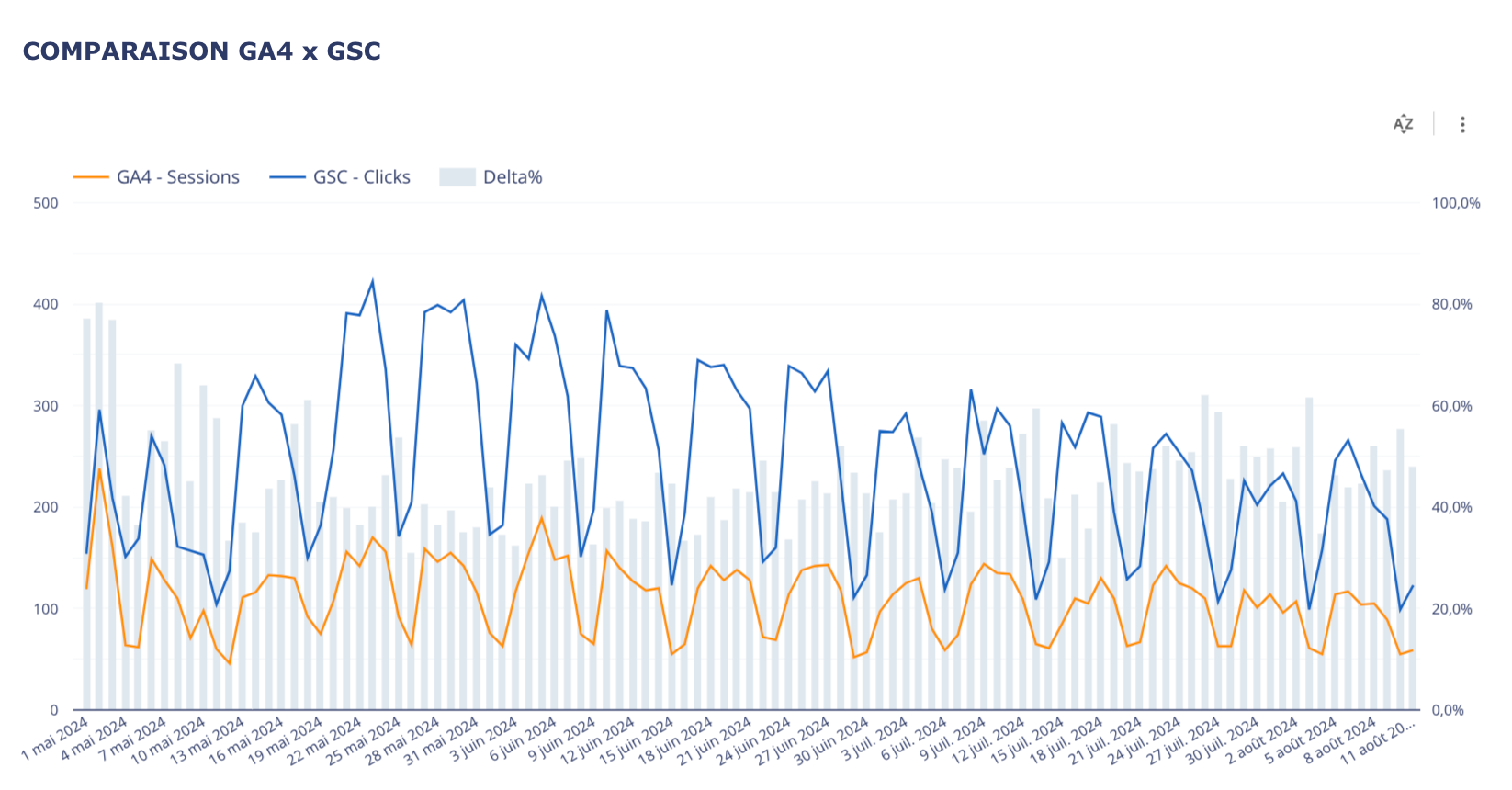This screenshot has height=790, width=1512.
Task: Click the 6 juin 2024 date label
Action: tap(524, 739)
